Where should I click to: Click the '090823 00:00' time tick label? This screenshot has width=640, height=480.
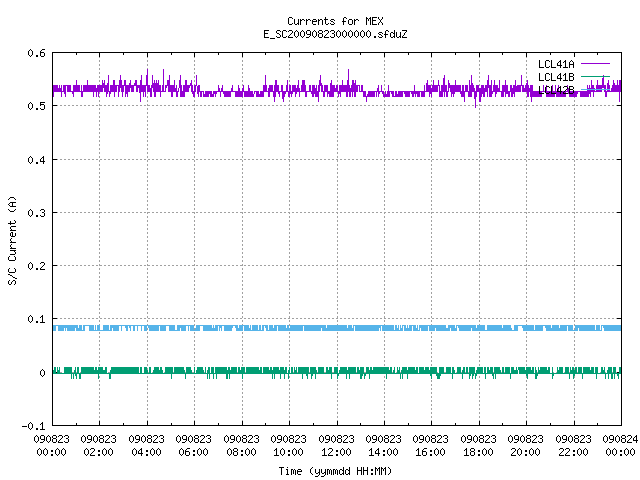pos(51,446)
